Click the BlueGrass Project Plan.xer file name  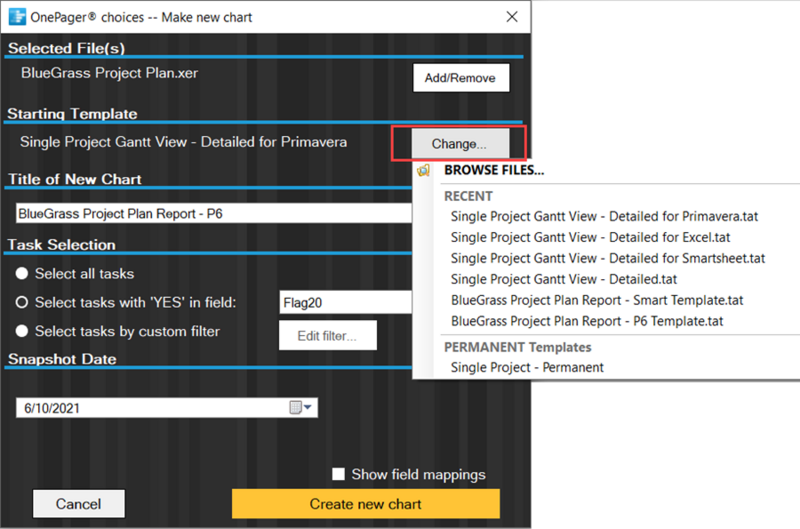pyautogui.click(x=109, y=73)
